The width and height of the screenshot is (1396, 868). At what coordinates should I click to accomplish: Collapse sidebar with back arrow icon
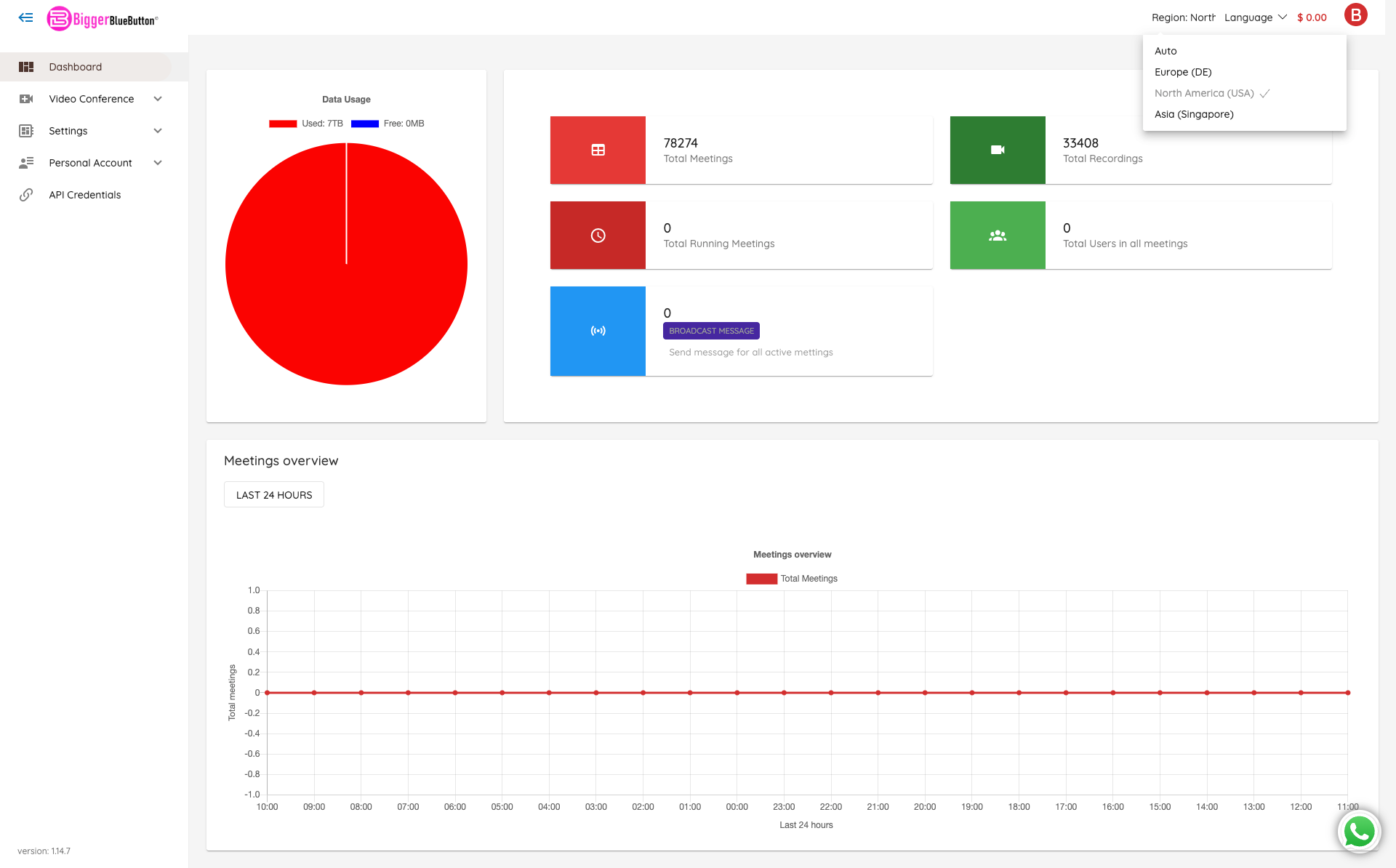(25, 17)
